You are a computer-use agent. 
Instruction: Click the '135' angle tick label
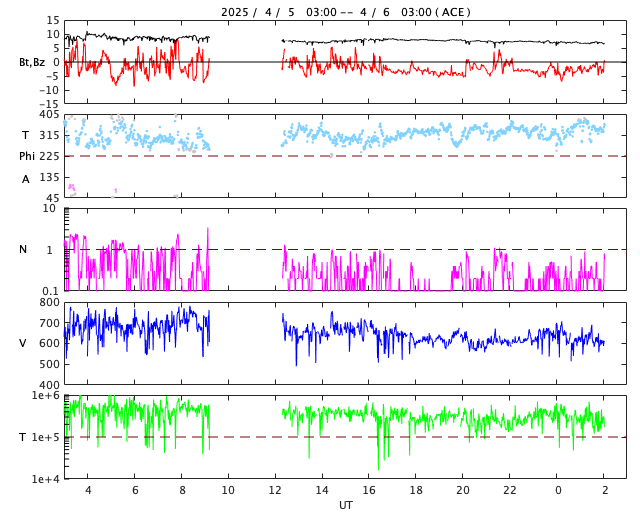tap(50, 178)
